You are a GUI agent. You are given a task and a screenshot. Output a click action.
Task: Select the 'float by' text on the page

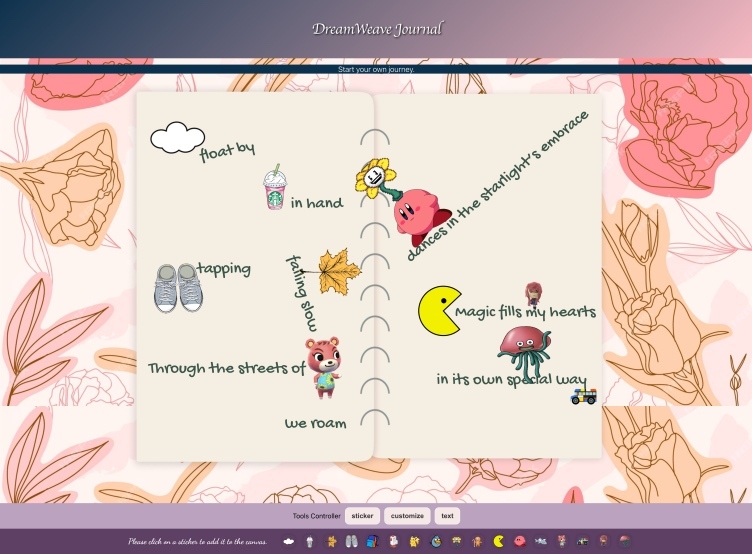(227, 152)
